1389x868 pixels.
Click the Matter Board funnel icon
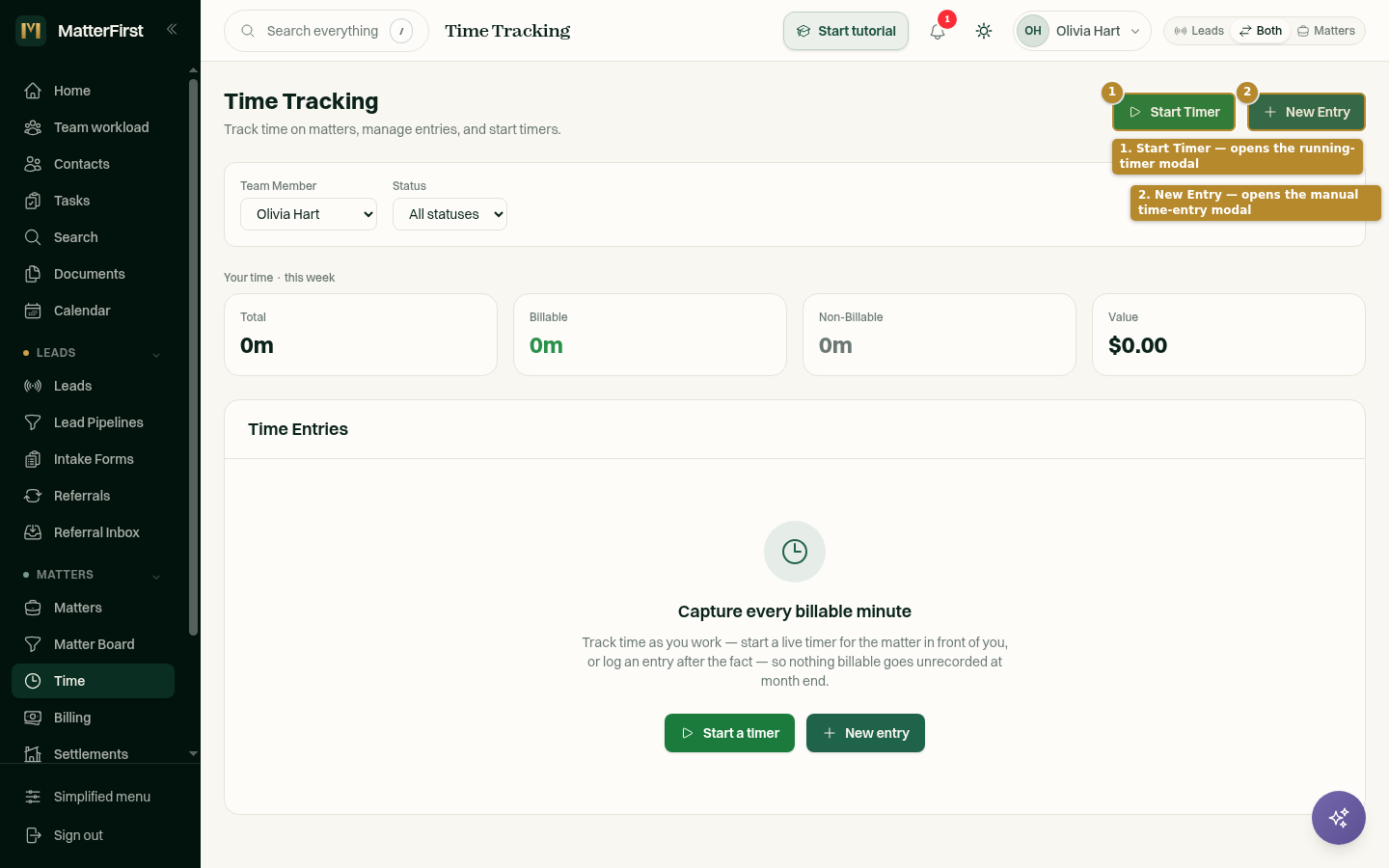pyautogui.click(x=33, y=644)
